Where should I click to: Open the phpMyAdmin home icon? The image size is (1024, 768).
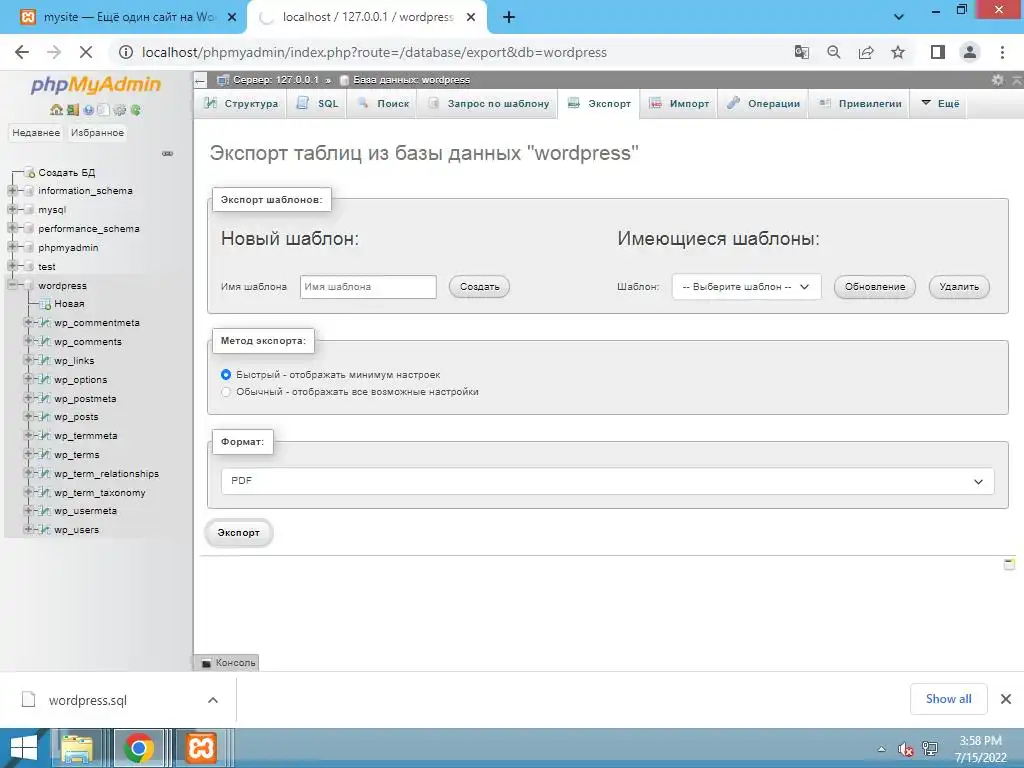[x=57, y=110]
